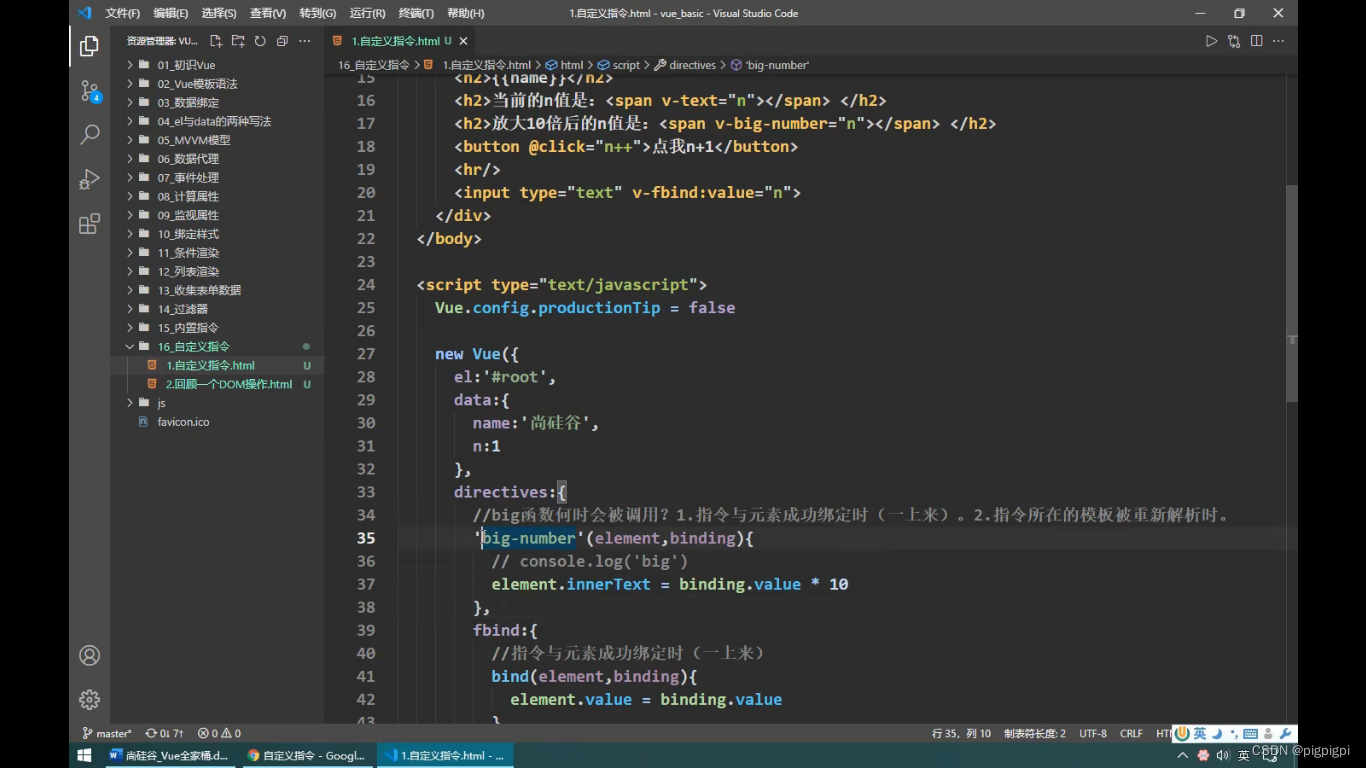Open the Search view in the activity bar
This screenshot has height=768, width=1366.
(x=89, y=134)
